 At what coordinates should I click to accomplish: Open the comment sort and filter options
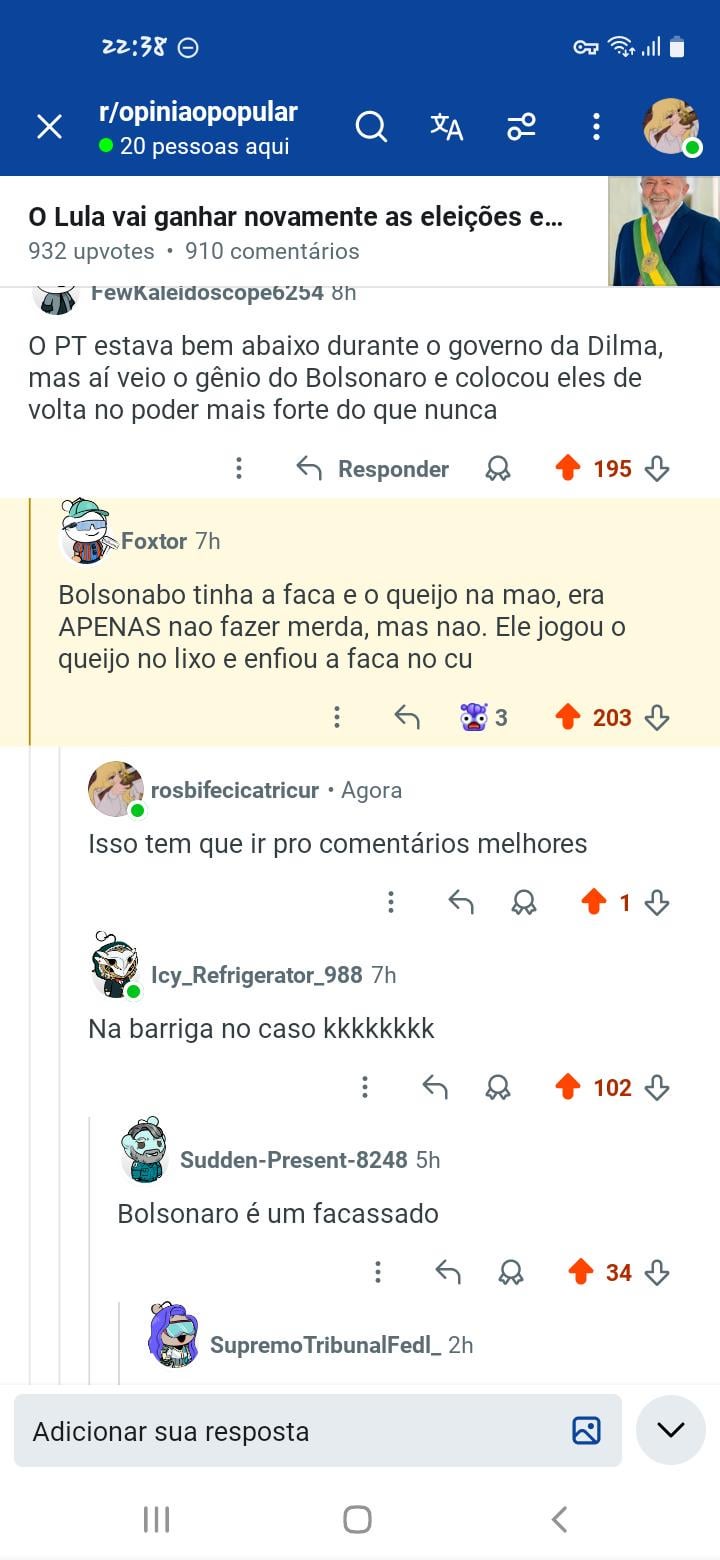click(521, 127)
